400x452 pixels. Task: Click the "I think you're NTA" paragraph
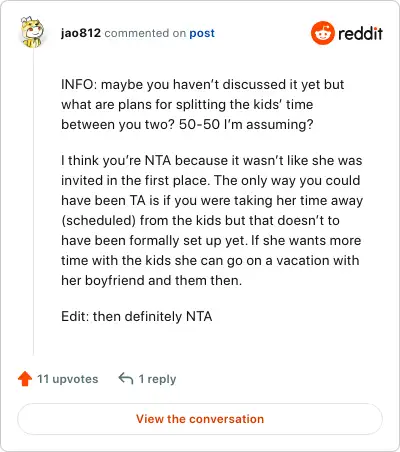tap(212, 220)
